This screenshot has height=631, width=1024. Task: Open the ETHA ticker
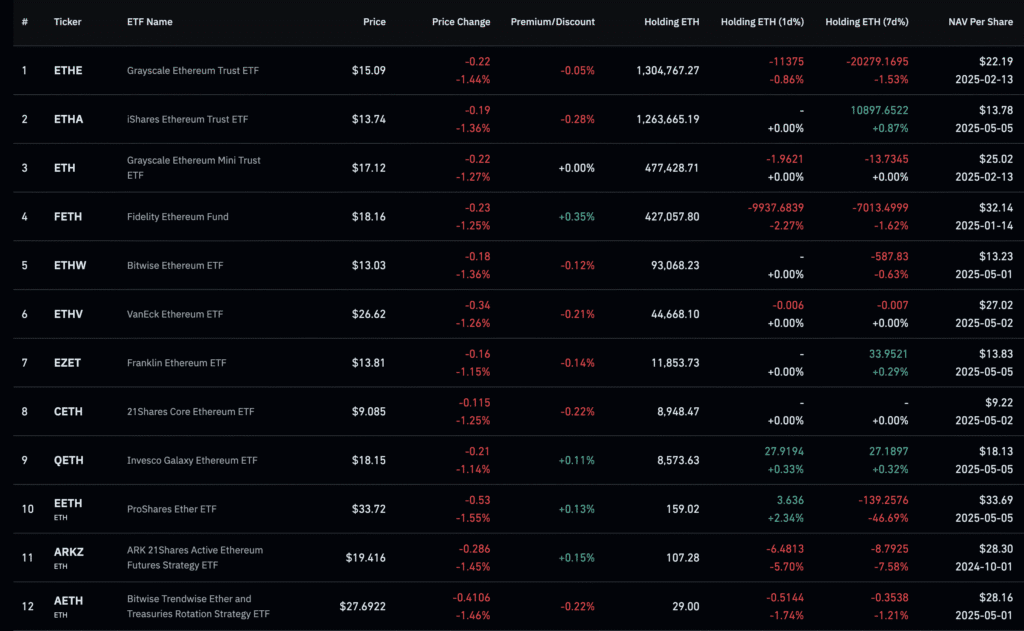click(x=68, y=119)
